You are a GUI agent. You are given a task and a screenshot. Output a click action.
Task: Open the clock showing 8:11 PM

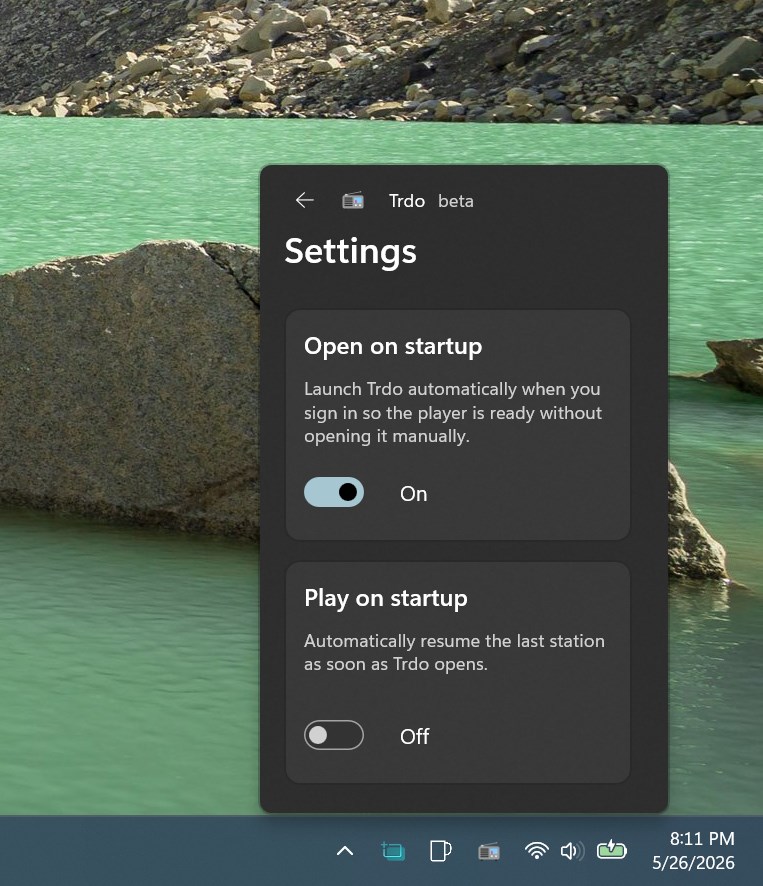pos(702,839)
